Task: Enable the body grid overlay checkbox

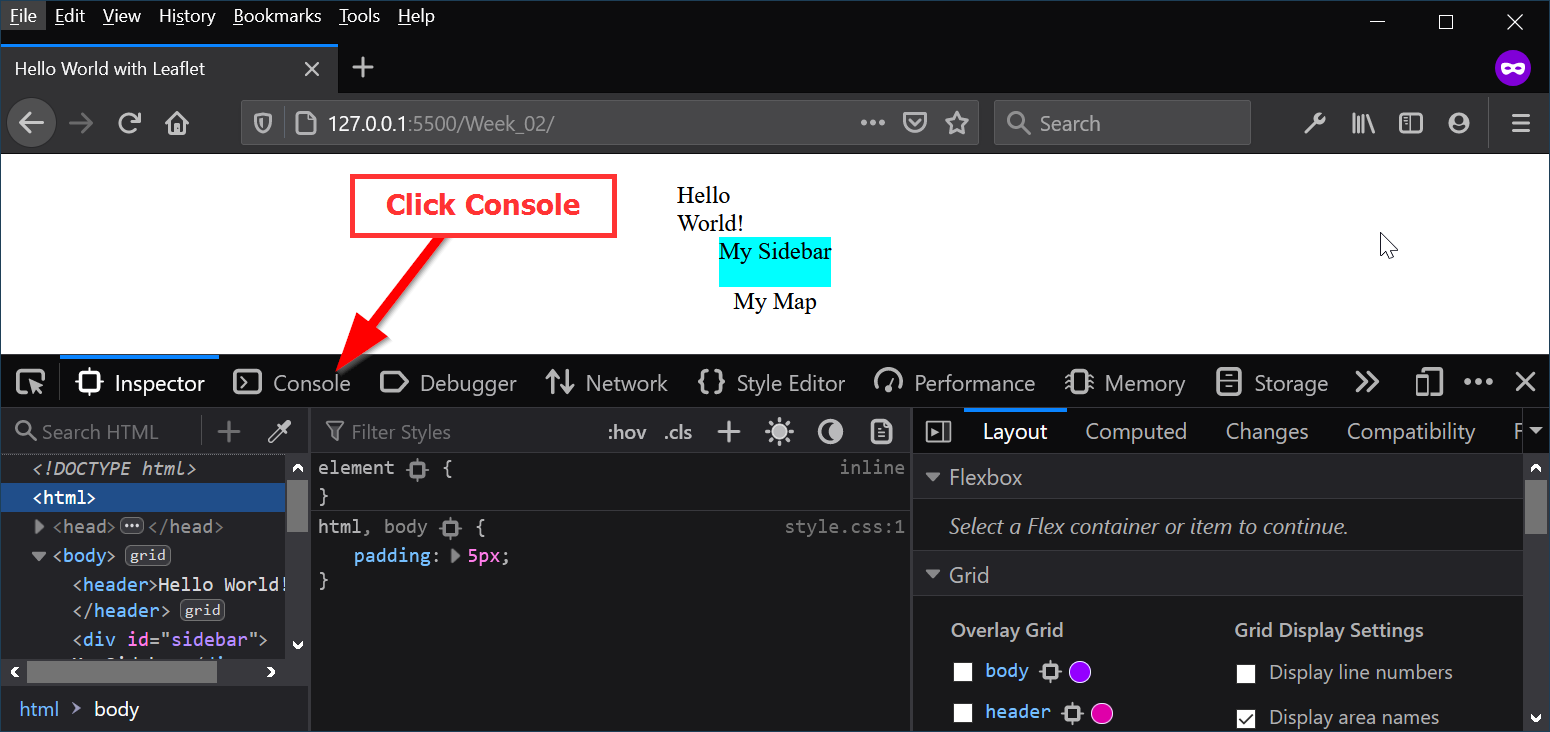Action: (963, 672)
